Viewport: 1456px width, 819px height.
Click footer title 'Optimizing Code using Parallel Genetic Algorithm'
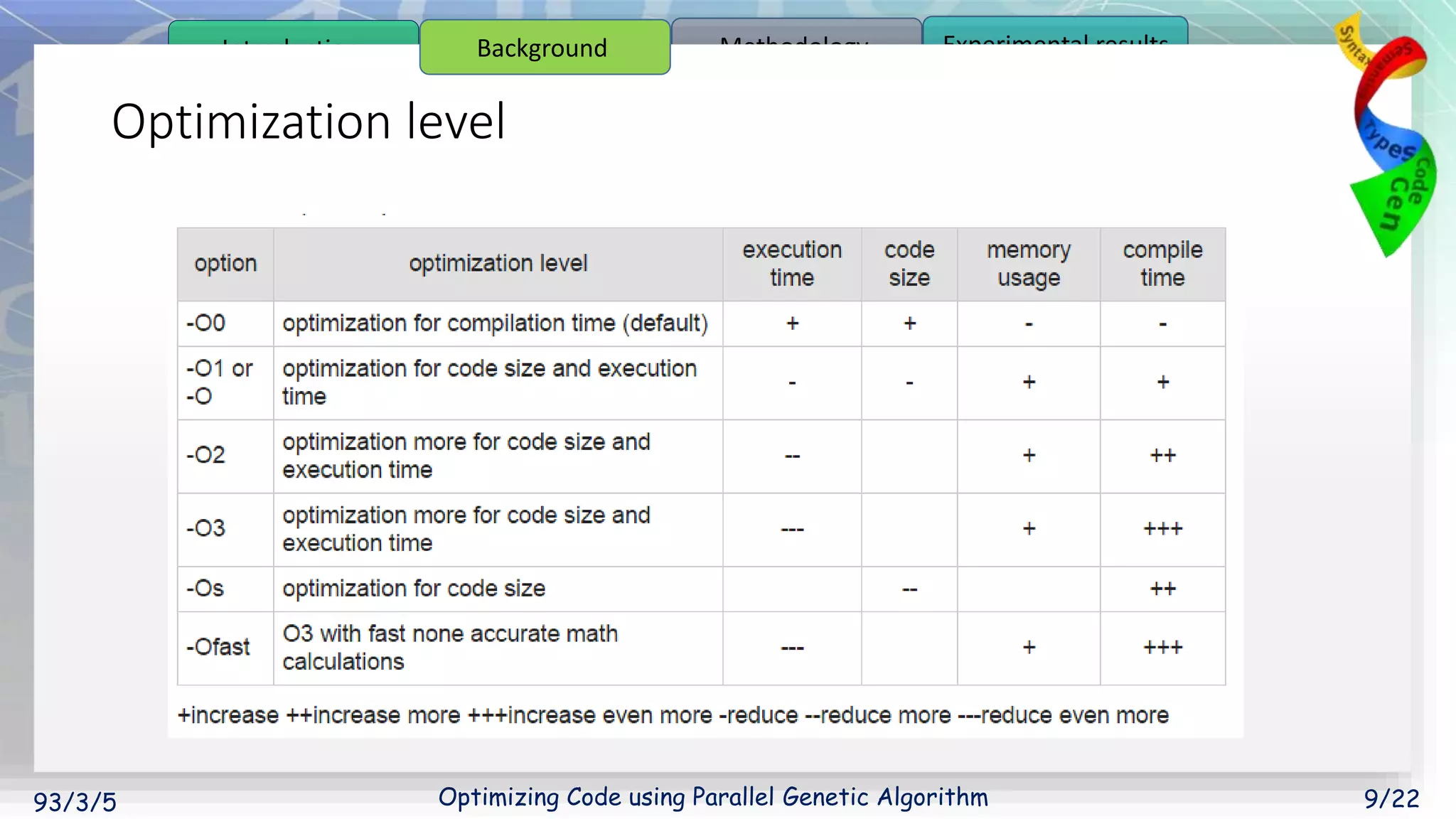coord(713,798)
